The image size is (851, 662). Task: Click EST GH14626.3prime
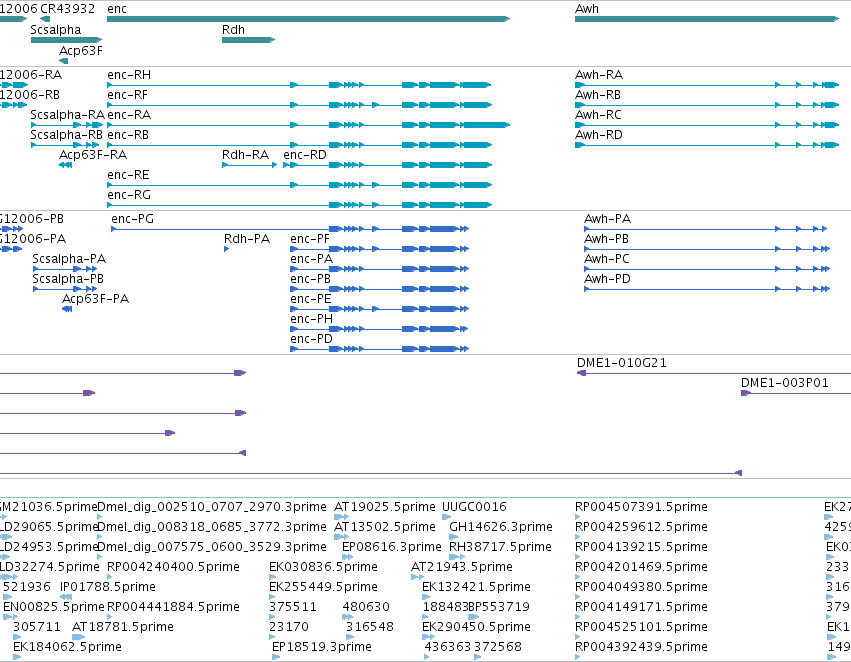coord(501,527)
